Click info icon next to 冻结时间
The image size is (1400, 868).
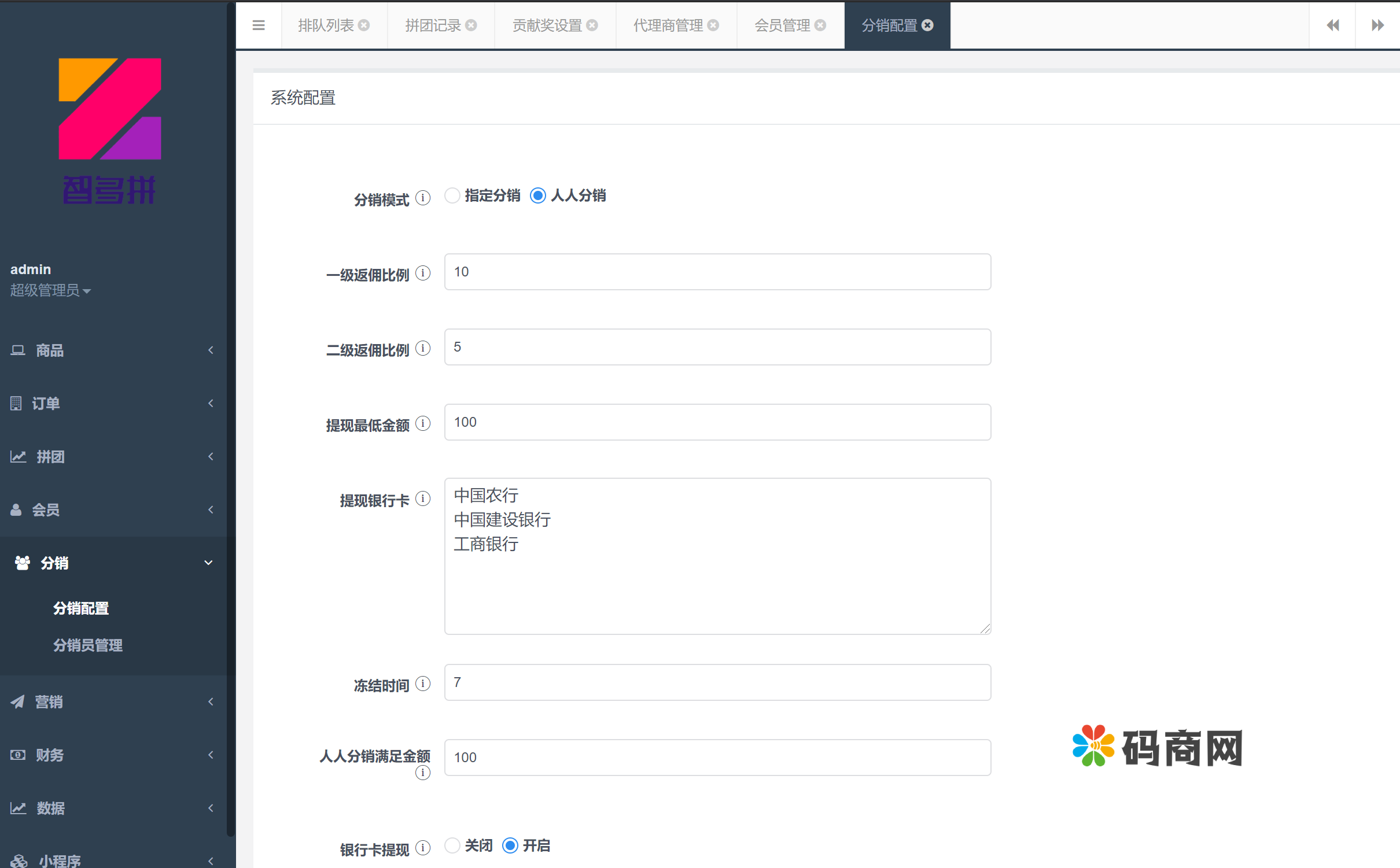pos(423,684)
